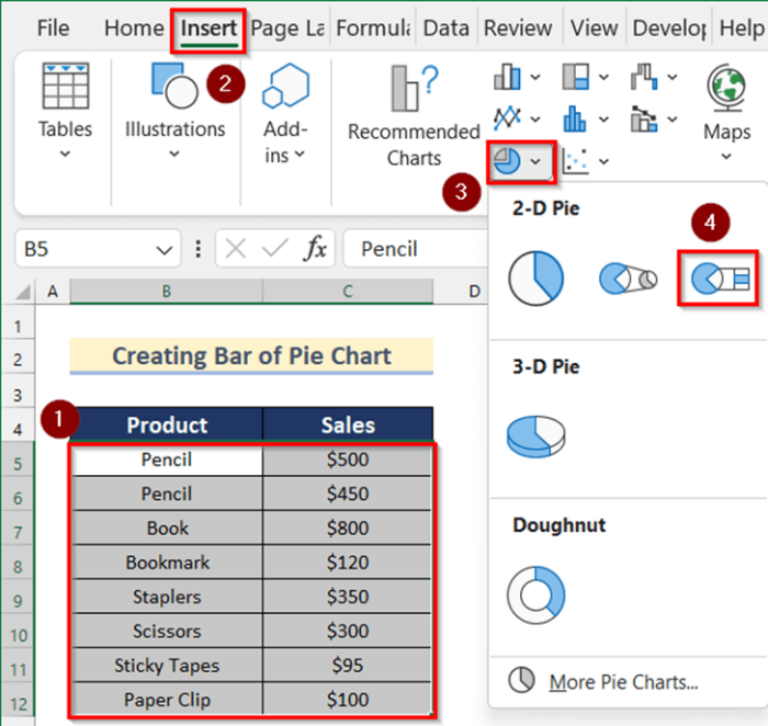The height and width of the screenshot is (726, 768).
Task: Open the File tab
Action: tap(53, 28)
